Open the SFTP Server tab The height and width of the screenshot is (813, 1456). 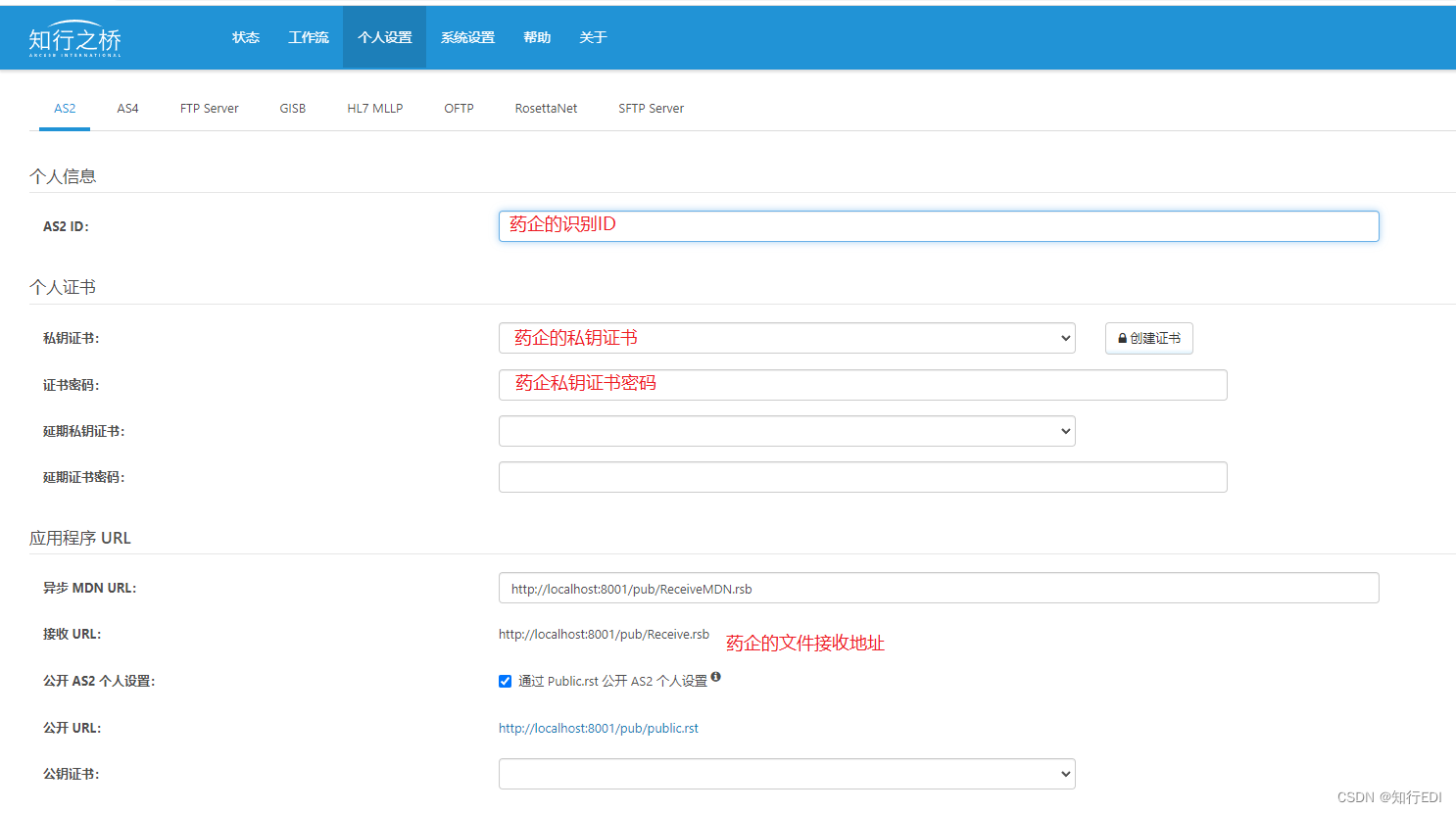pos(651,109)
